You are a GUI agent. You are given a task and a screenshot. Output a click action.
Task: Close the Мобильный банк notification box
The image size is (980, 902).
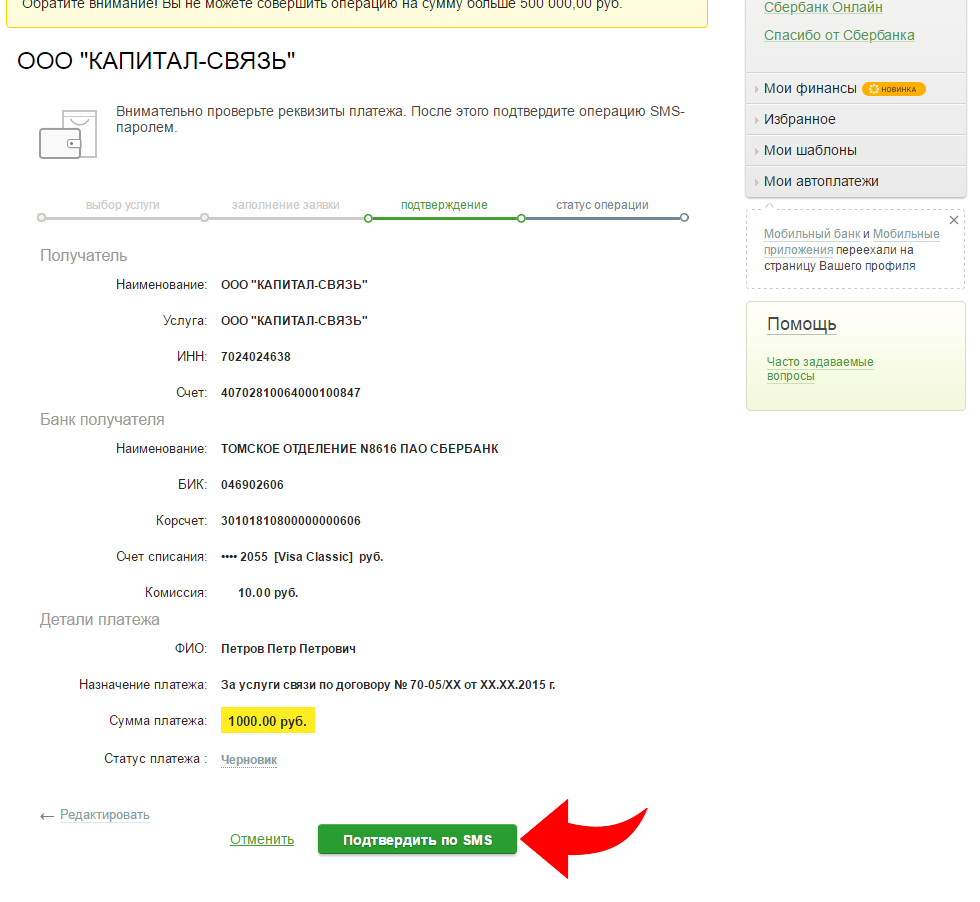pyautogui.click(x=954, y=220)
